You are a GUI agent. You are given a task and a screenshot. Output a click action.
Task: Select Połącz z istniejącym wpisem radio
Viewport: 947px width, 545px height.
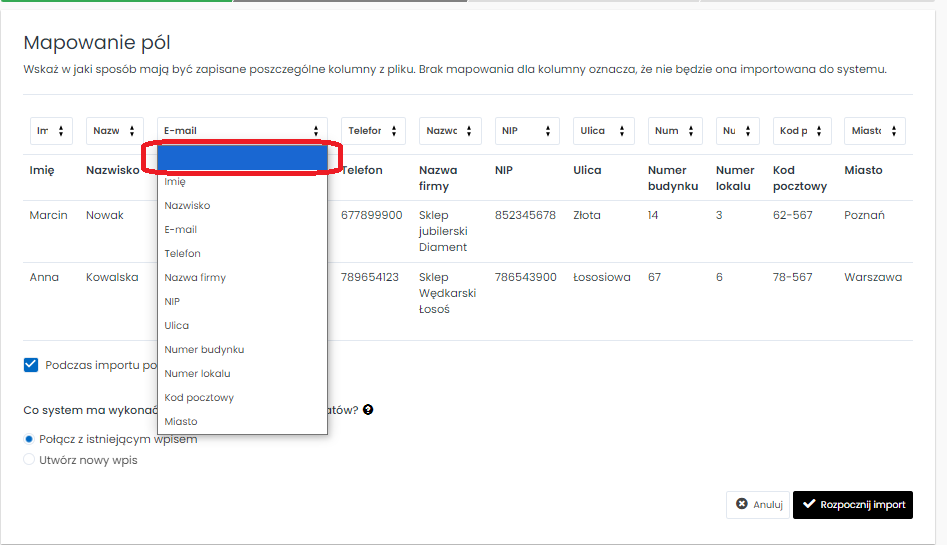pos(28,439)
